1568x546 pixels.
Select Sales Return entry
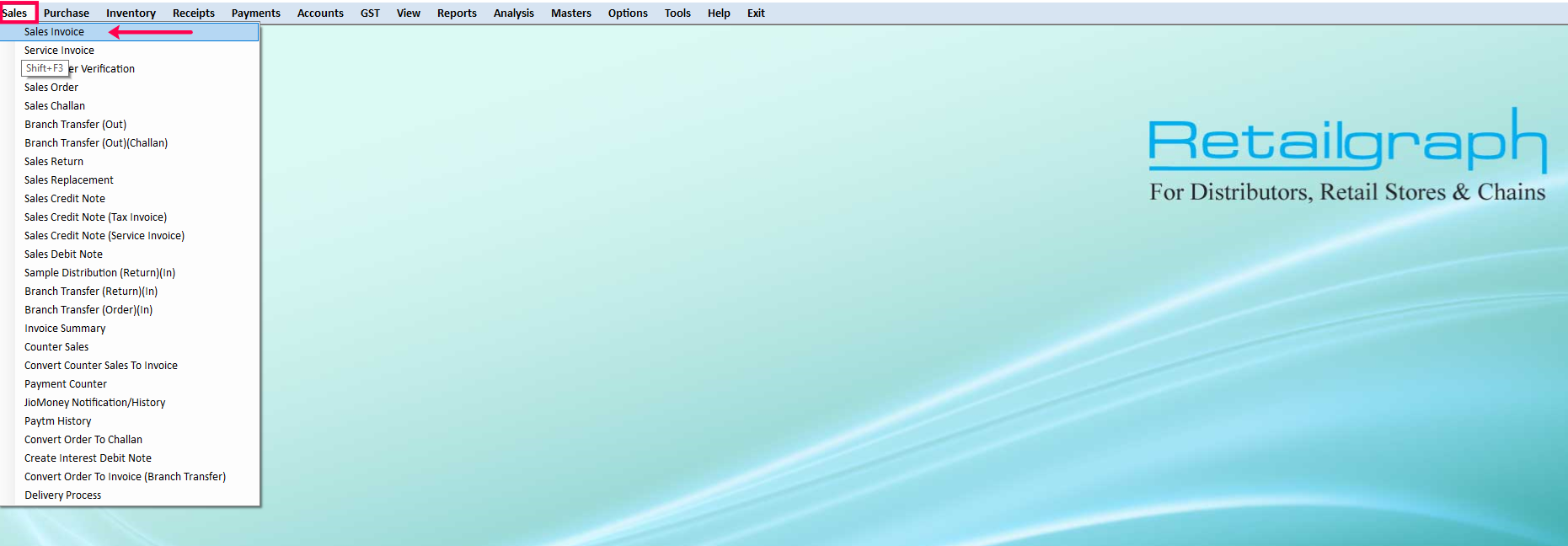130,162
